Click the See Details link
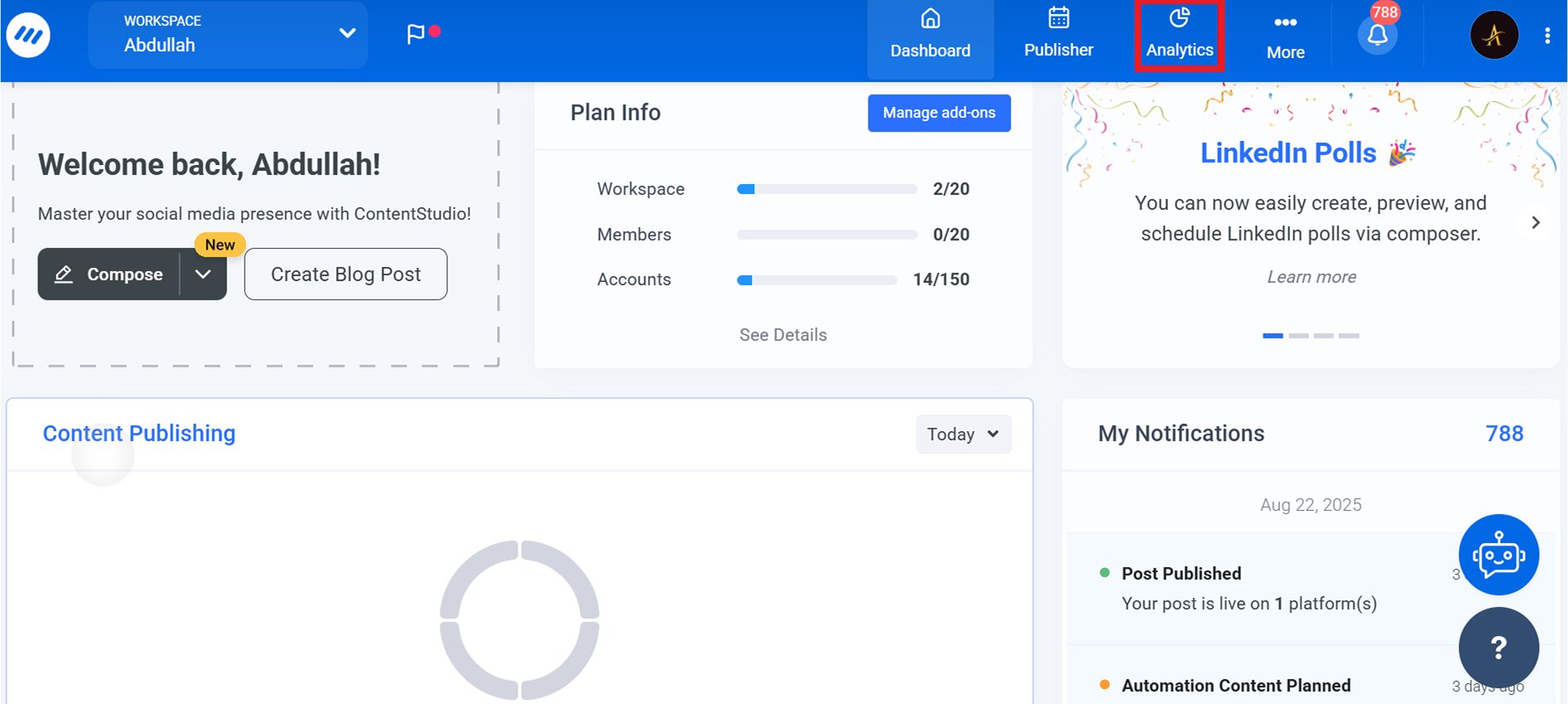Image resolution: width=1568 pixels, height=704 pixels. pyautogui.click(x=783, y=335)
